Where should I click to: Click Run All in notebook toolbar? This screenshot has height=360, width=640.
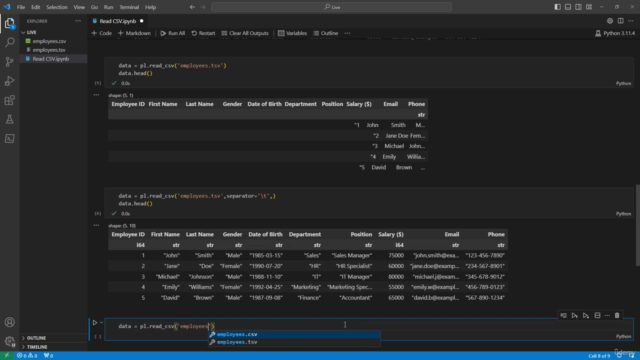point(173,33)
